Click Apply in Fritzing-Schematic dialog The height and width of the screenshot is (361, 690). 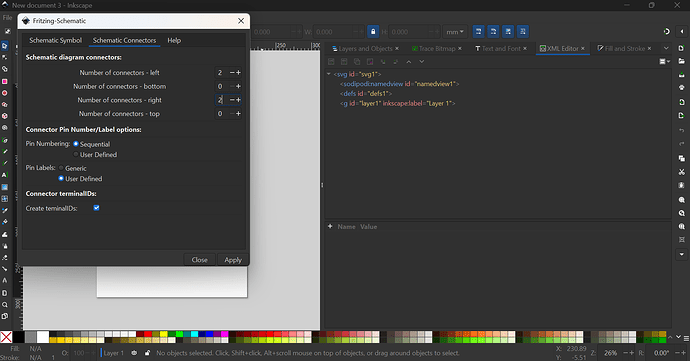tap(233, 260)
